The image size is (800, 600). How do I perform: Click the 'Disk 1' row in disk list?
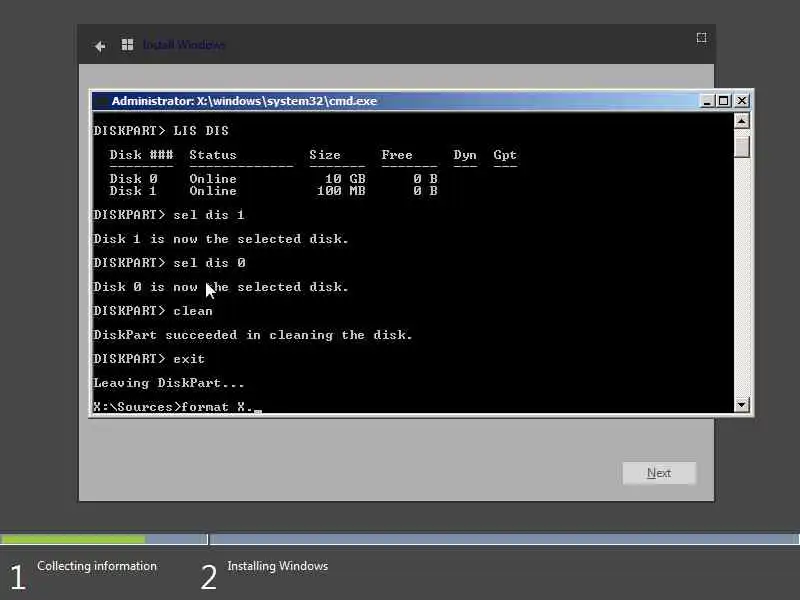[273, 191]
